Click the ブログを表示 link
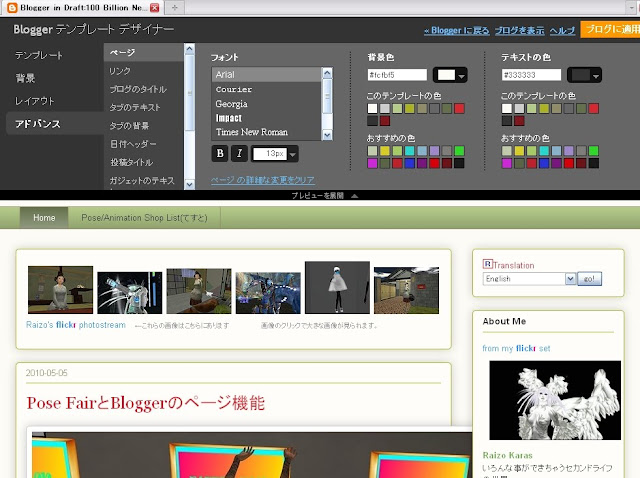Viewport: 640px width, 478px height. click(x=519, y=31)
